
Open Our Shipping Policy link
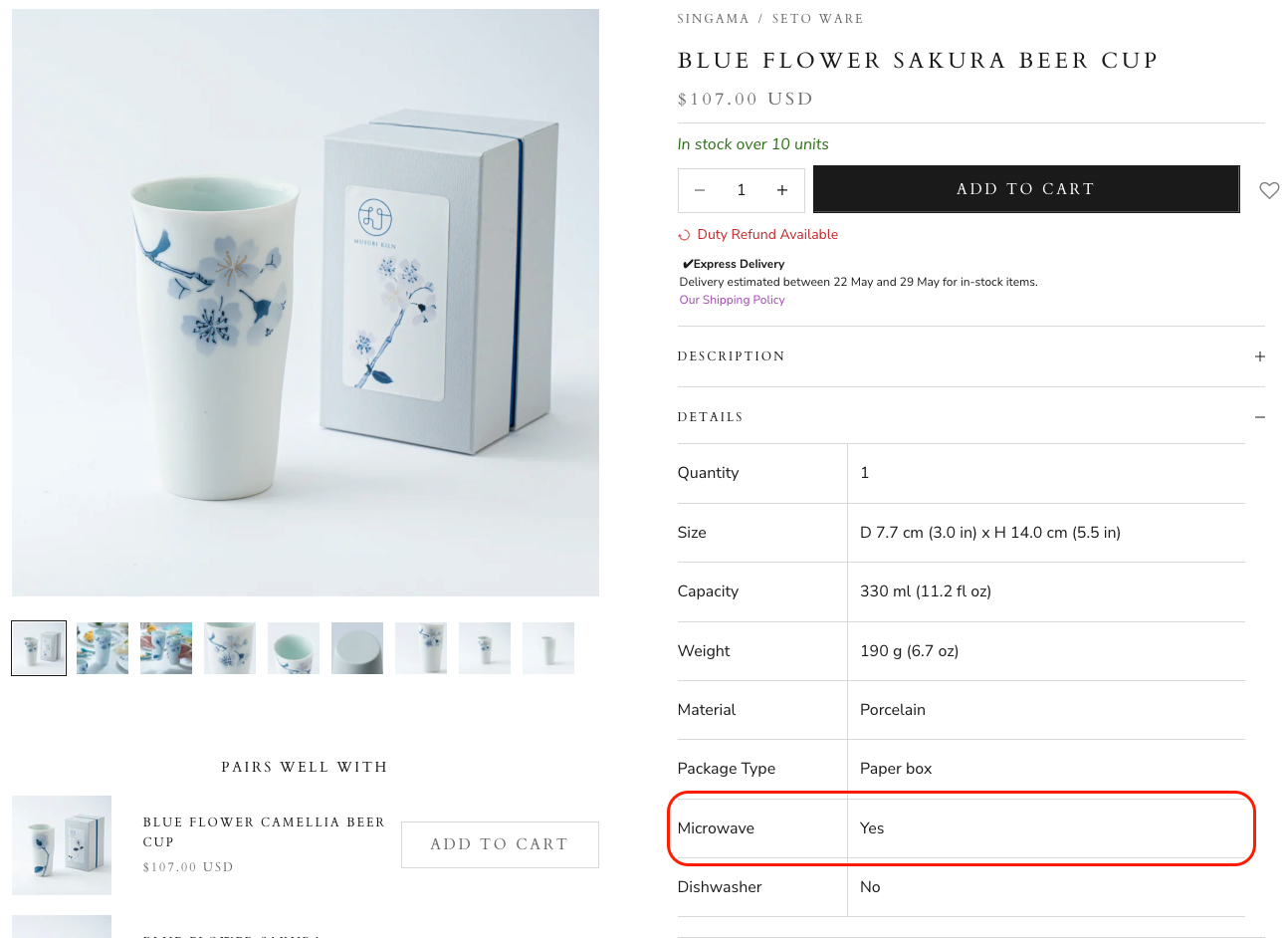click(732, 300)
